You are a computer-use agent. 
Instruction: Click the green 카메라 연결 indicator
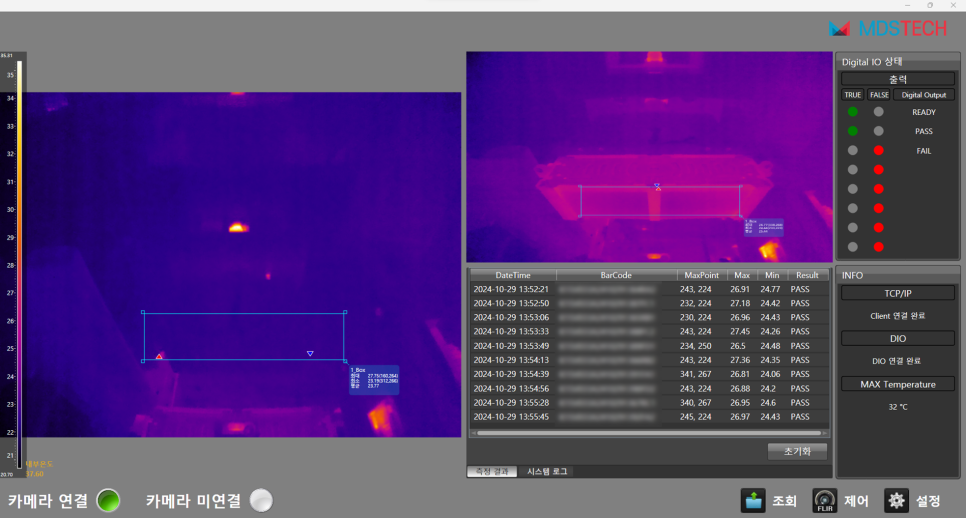pos(109,500)
